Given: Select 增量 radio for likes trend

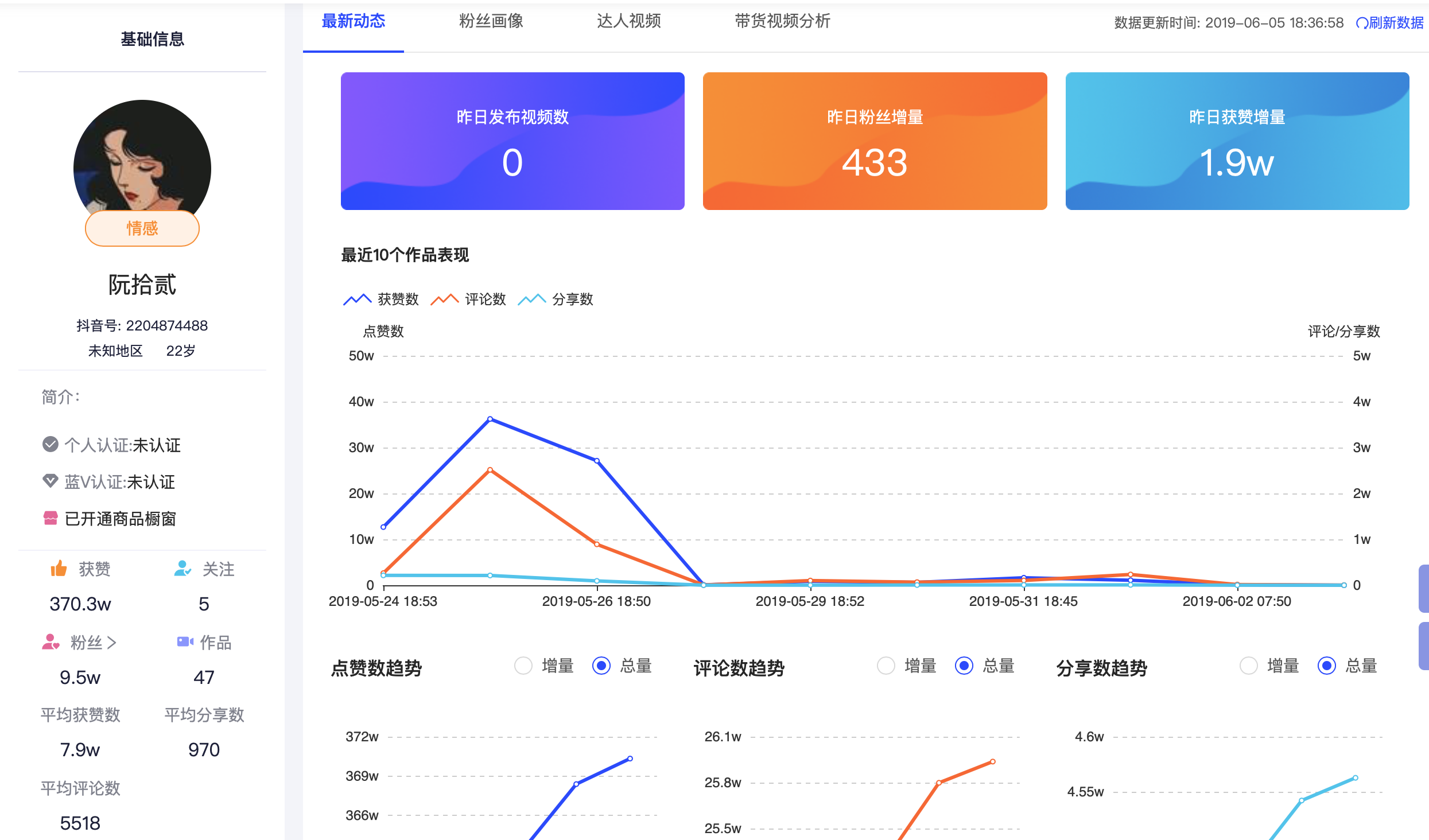Looking at the screenshot, I should (x=523, y=666).
